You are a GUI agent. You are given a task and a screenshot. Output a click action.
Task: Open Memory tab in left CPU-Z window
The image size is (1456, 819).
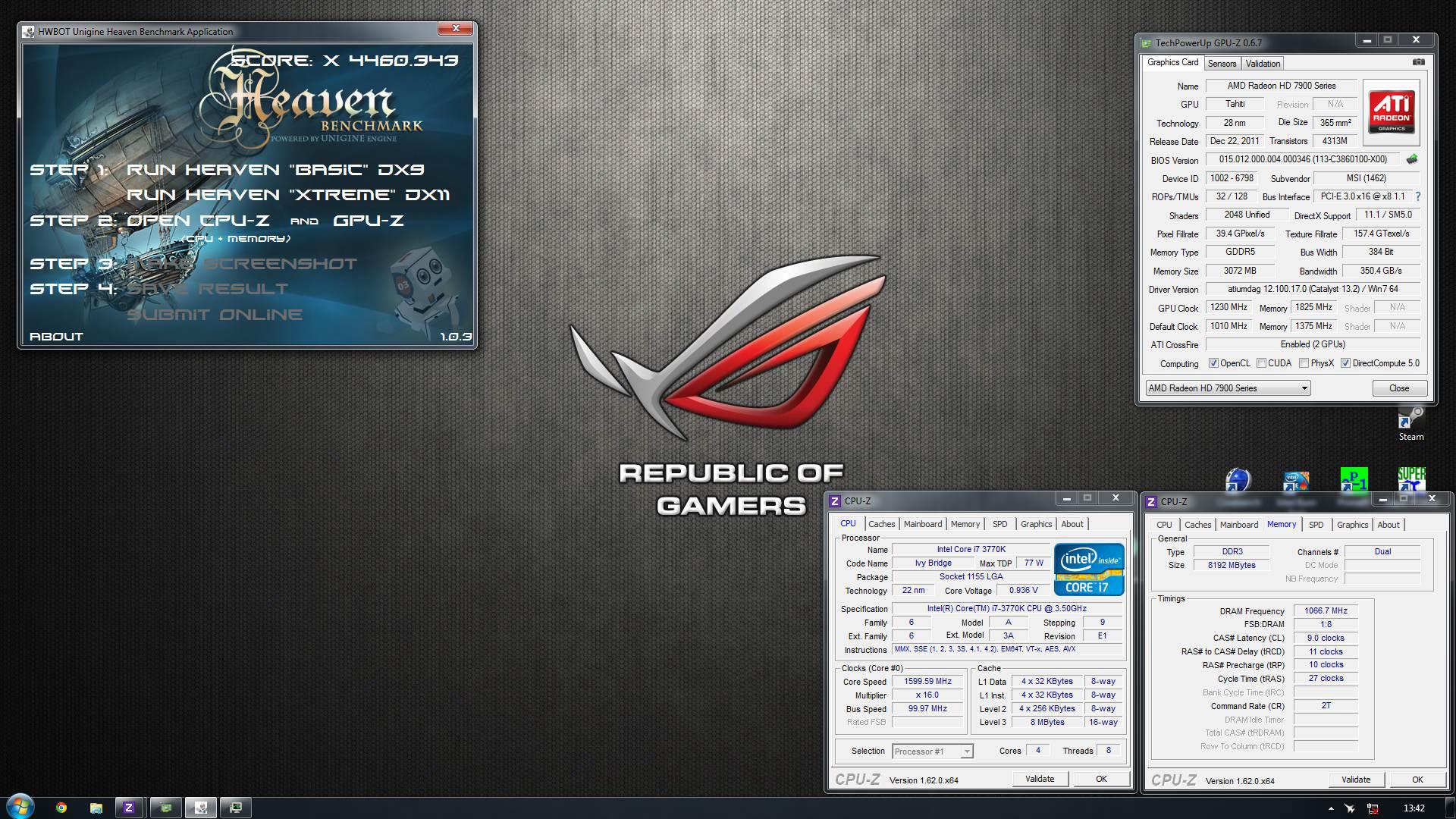tap(965, 524)
